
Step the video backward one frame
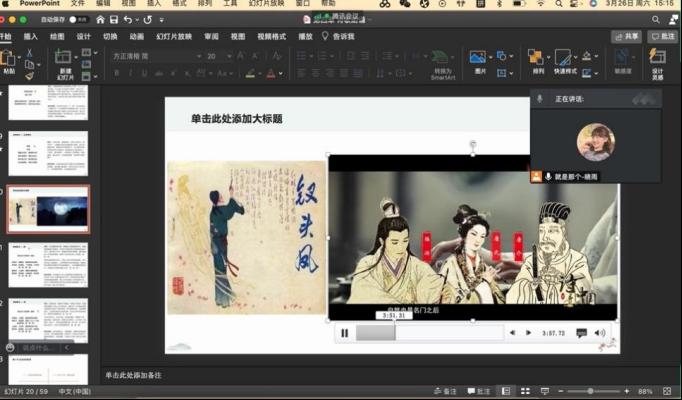[512, 333]
